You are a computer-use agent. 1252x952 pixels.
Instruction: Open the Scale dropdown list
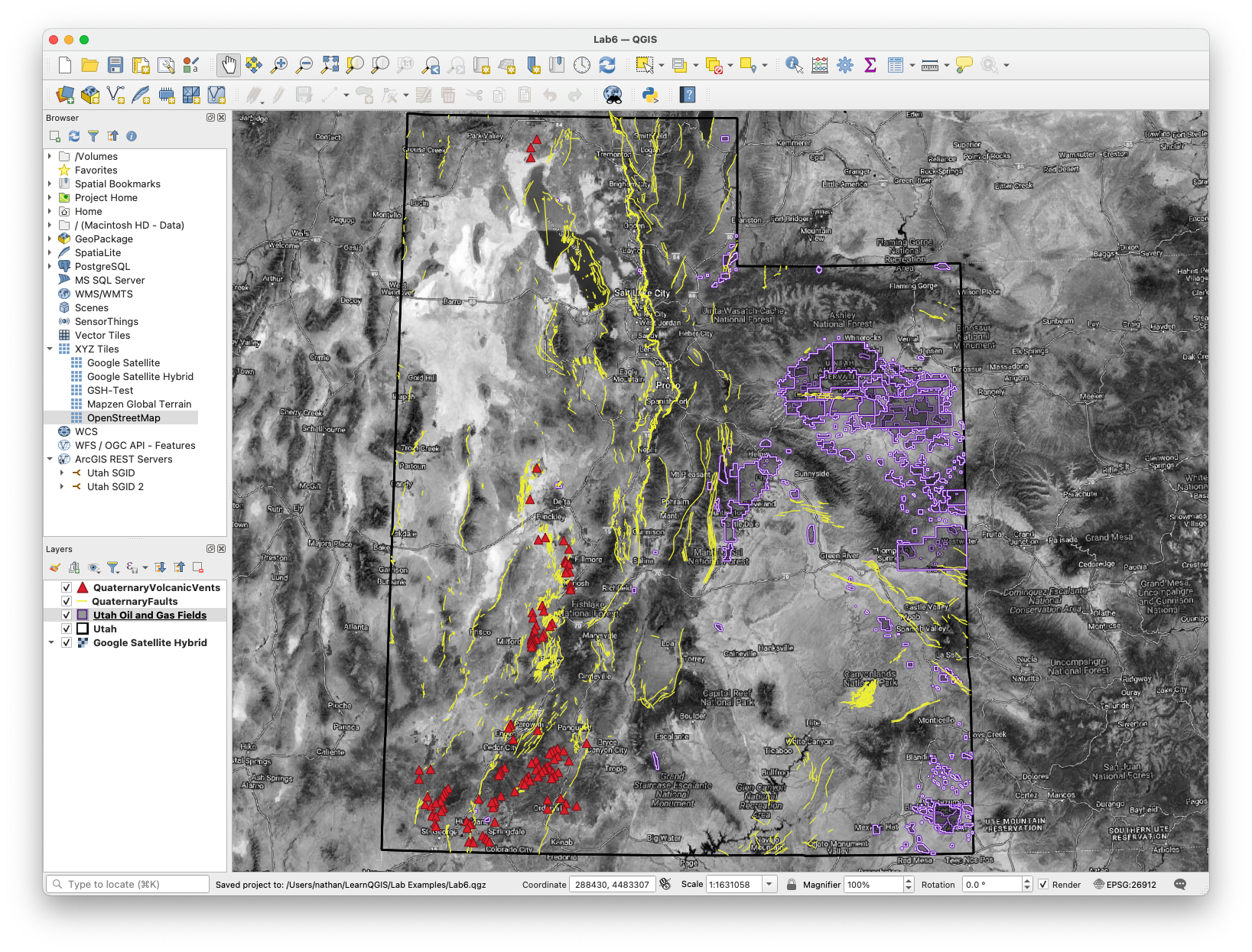point(769,884)
